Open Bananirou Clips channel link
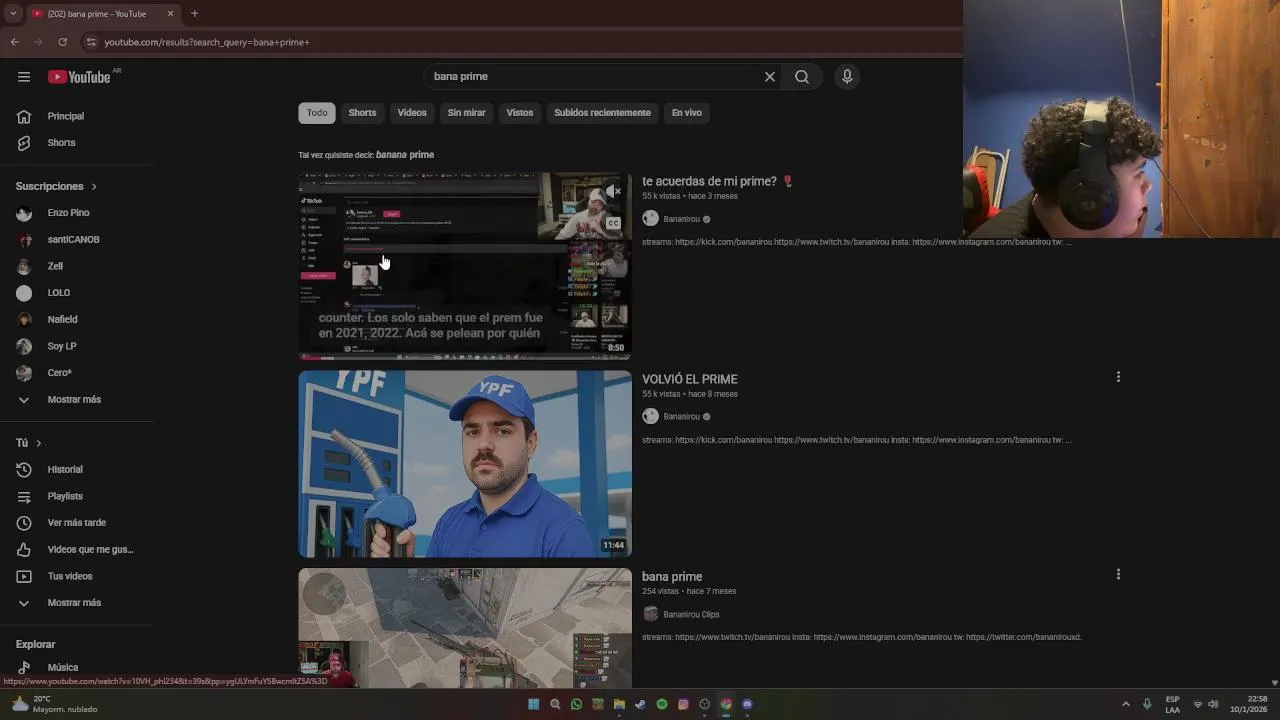The height and width of the screenshot is (720, 1280). (x=691, y=614)
